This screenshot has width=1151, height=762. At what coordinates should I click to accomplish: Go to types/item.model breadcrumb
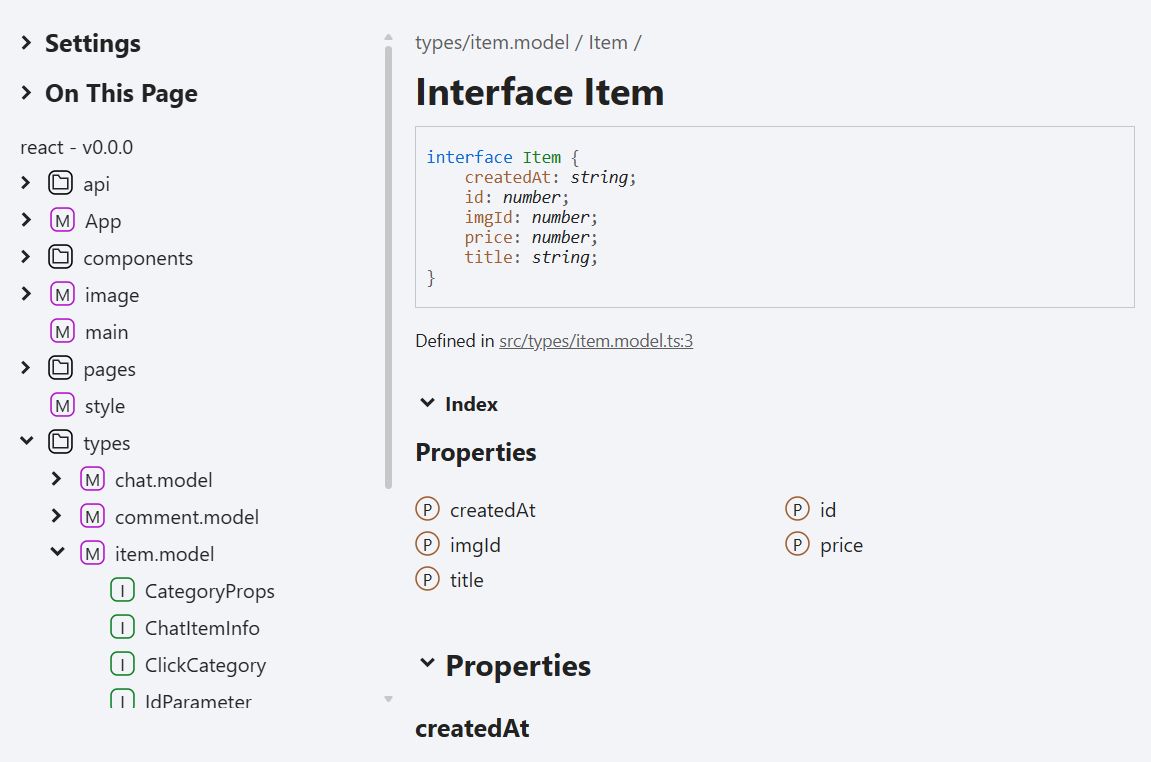pos(492,43)
